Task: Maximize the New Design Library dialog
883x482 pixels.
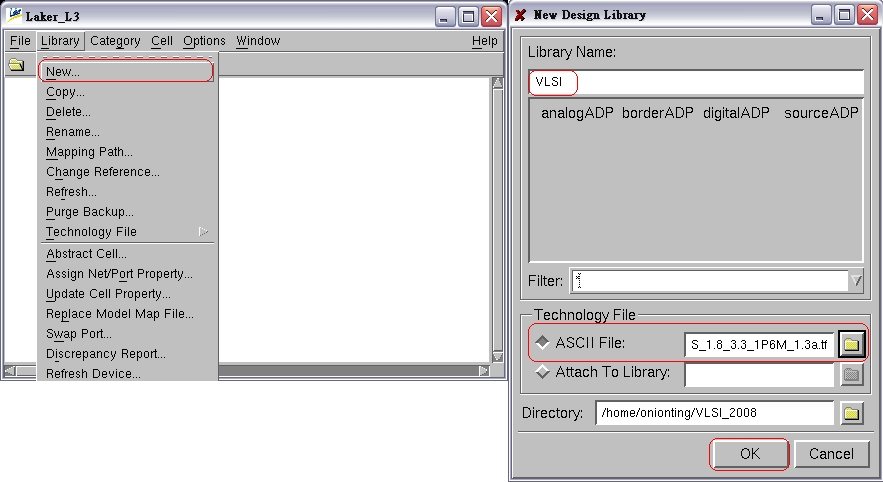Action: point(845,15)
